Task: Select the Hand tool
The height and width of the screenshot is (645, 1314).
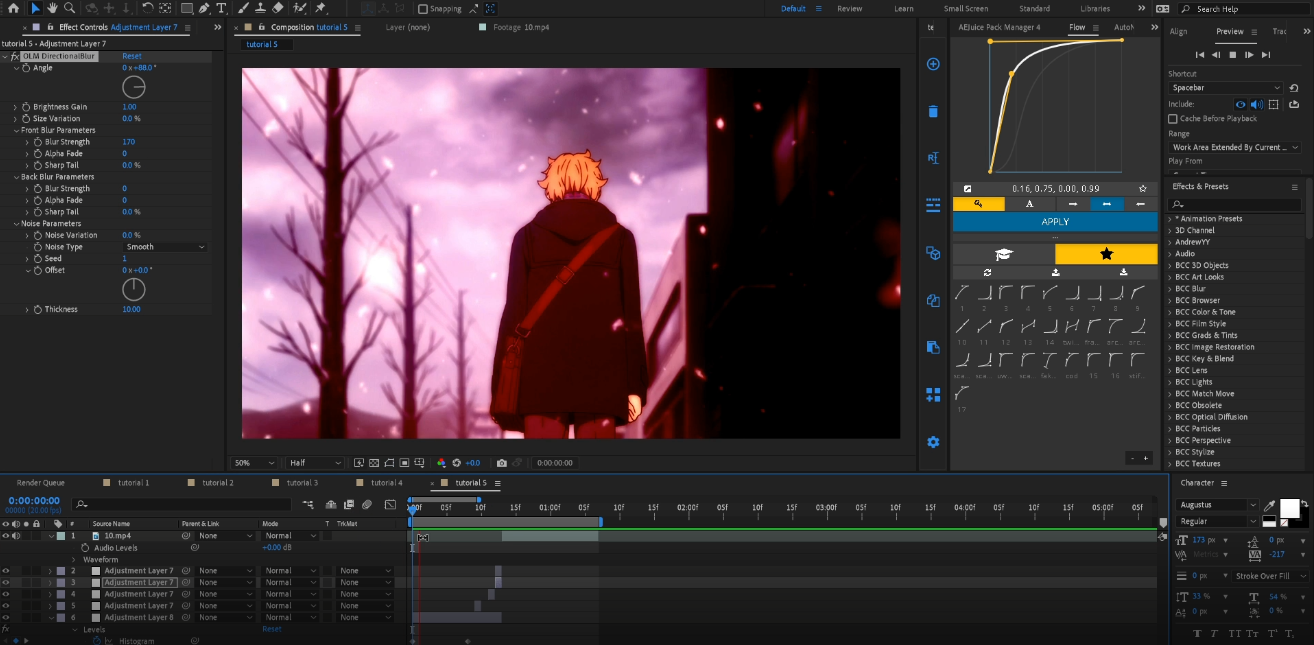Action: tap(52, 8)
